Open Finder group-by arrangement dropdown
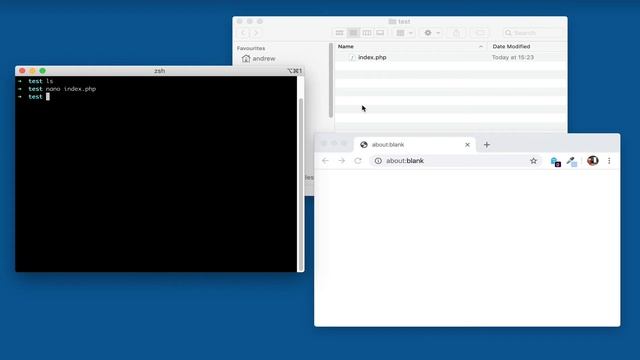This screenshot has height=360, width=640. click(x=404, y=33)
